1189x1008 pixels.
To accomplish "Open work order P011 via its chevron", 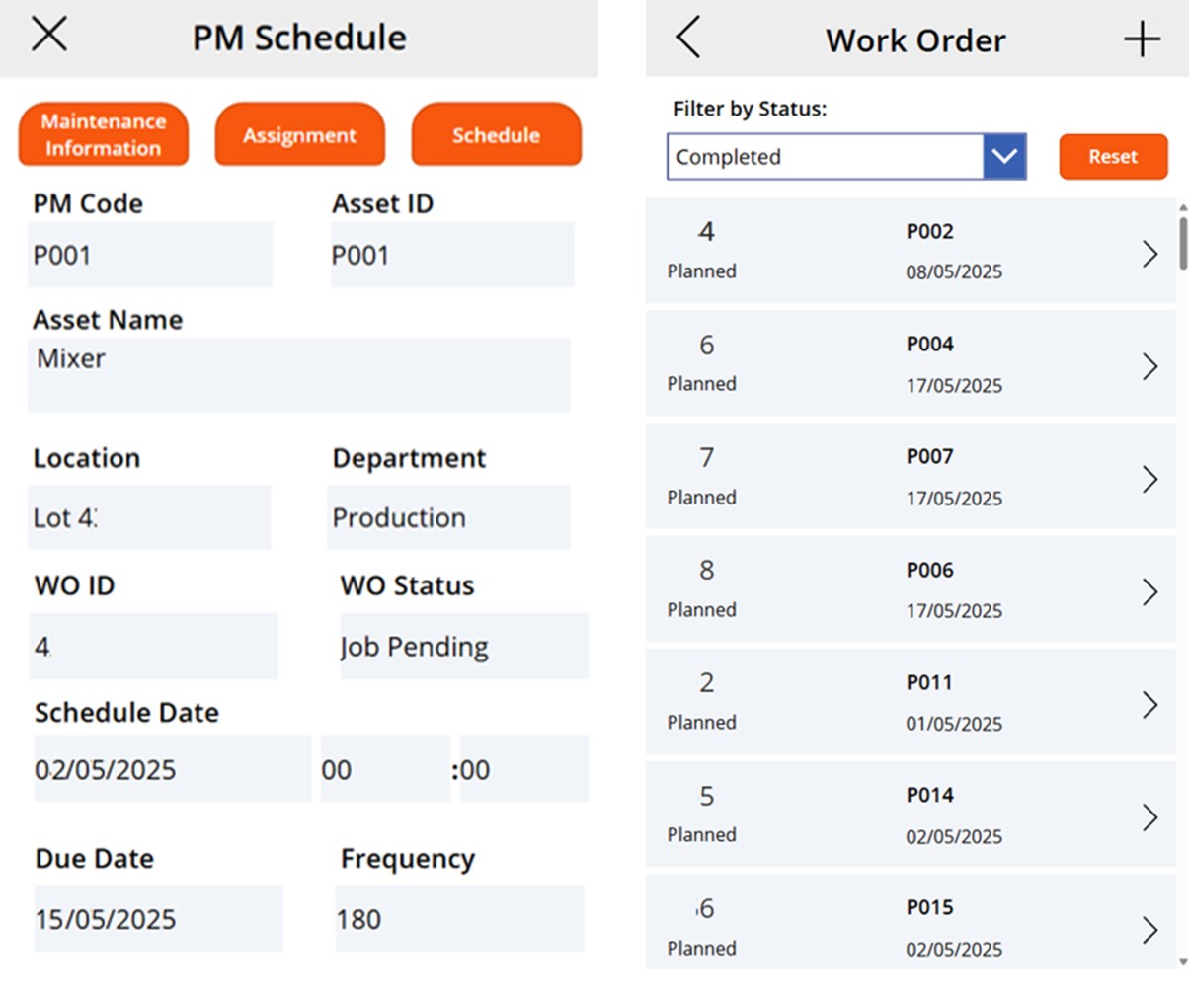I will (x=1149, y=704).
